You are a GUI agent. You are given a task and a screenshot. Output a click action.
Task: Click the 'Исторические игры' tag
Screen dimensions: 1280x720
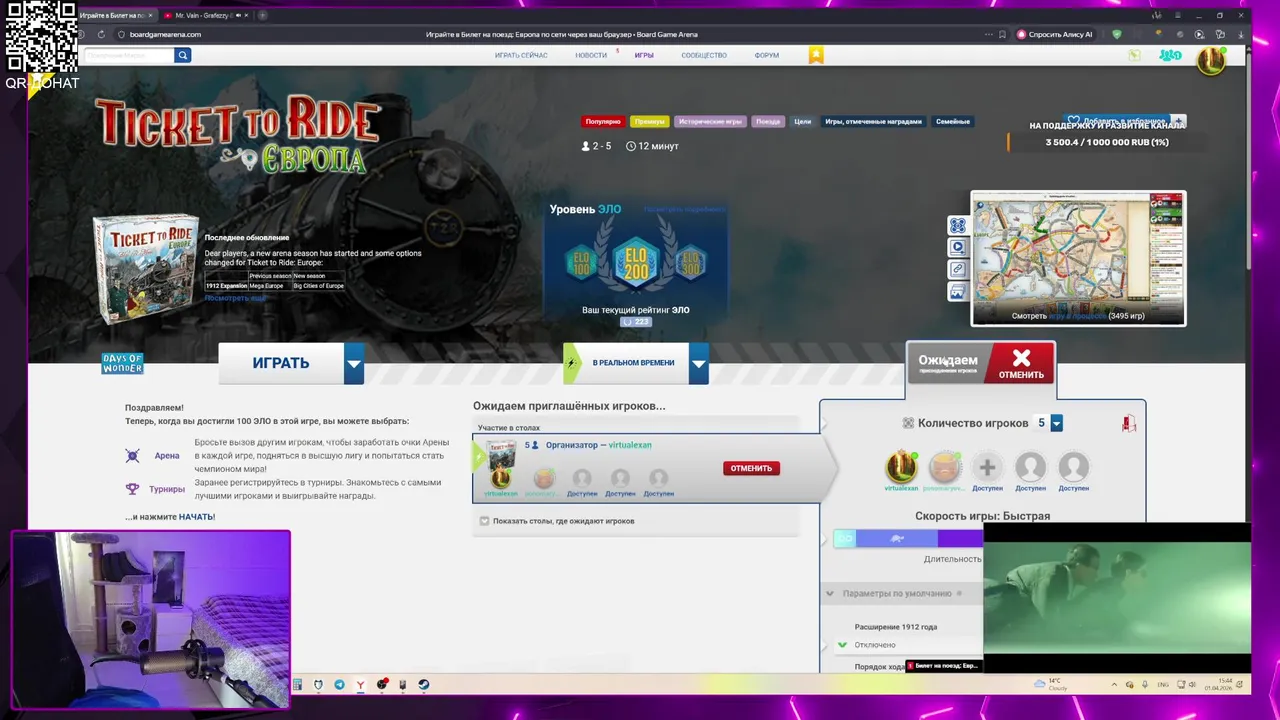[710, 121]
